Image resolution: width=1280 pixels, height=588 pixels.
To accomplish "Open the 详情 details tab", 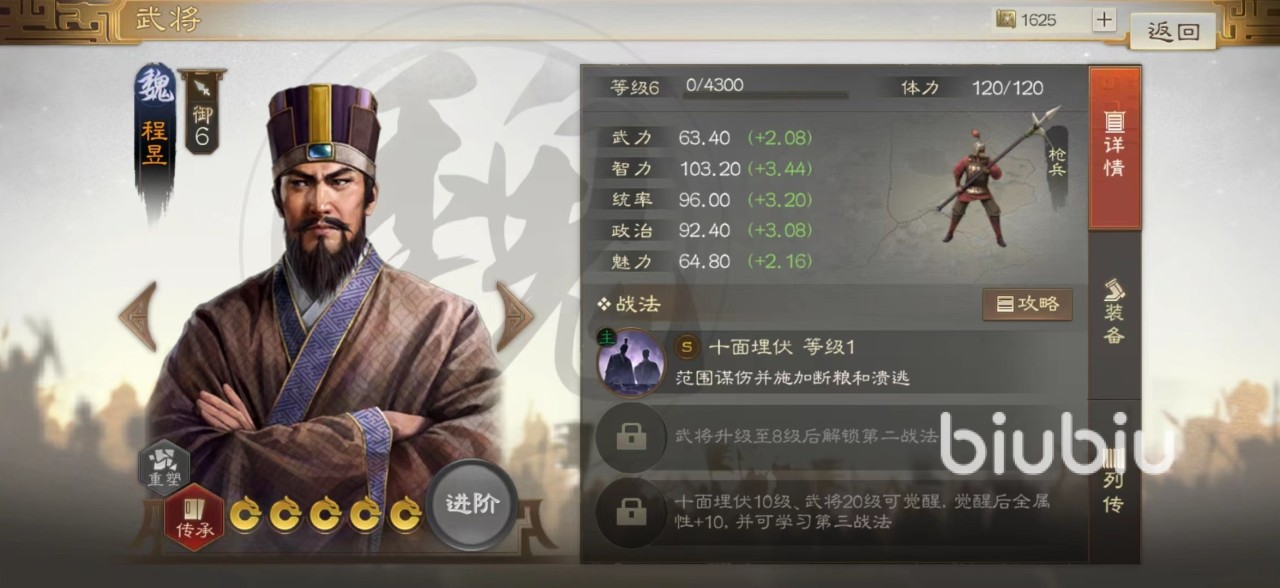I will pos(1114,148).
